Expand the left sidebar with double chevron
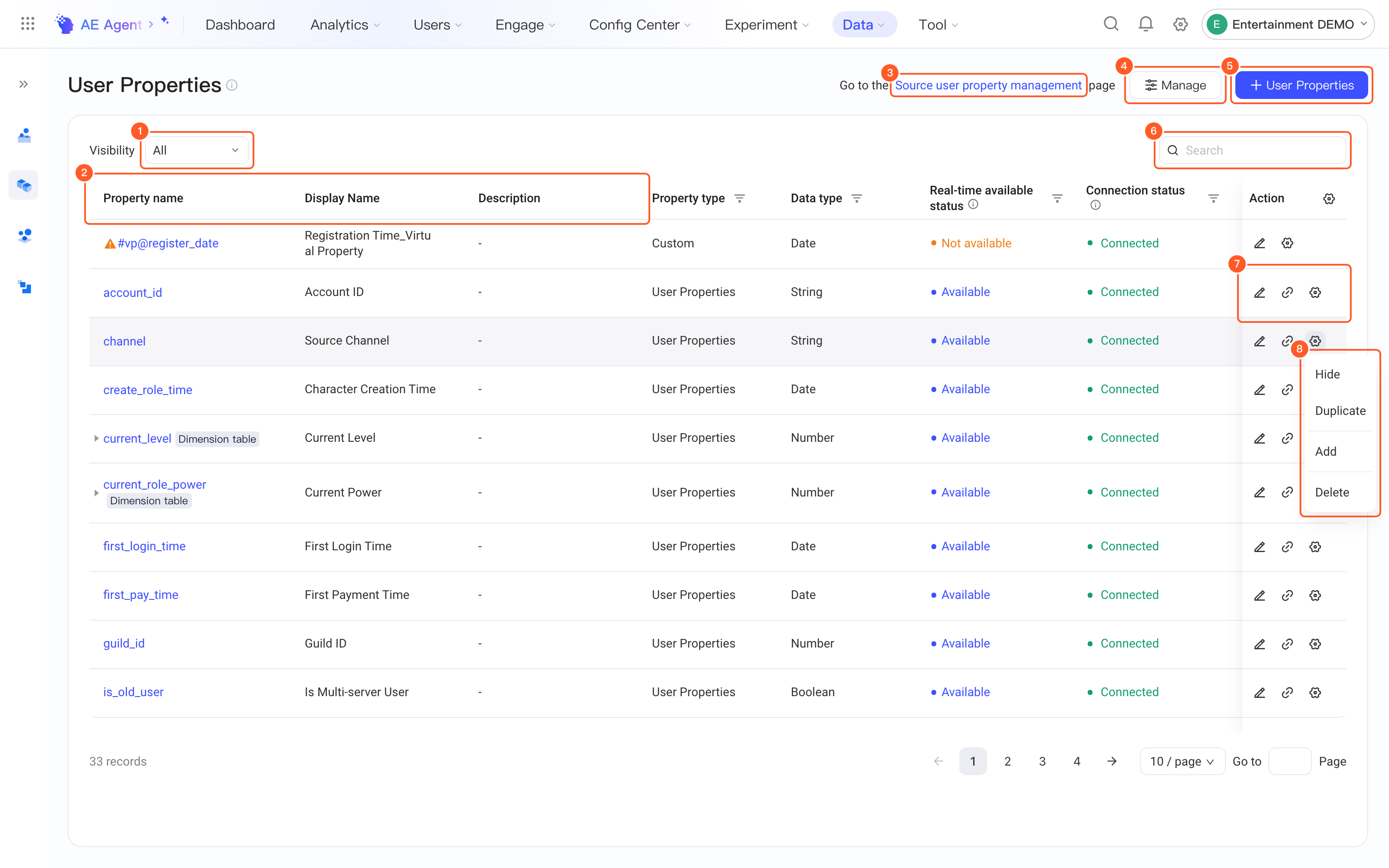The width and height of the screenshot is (1389, 868). click(23, 84)
